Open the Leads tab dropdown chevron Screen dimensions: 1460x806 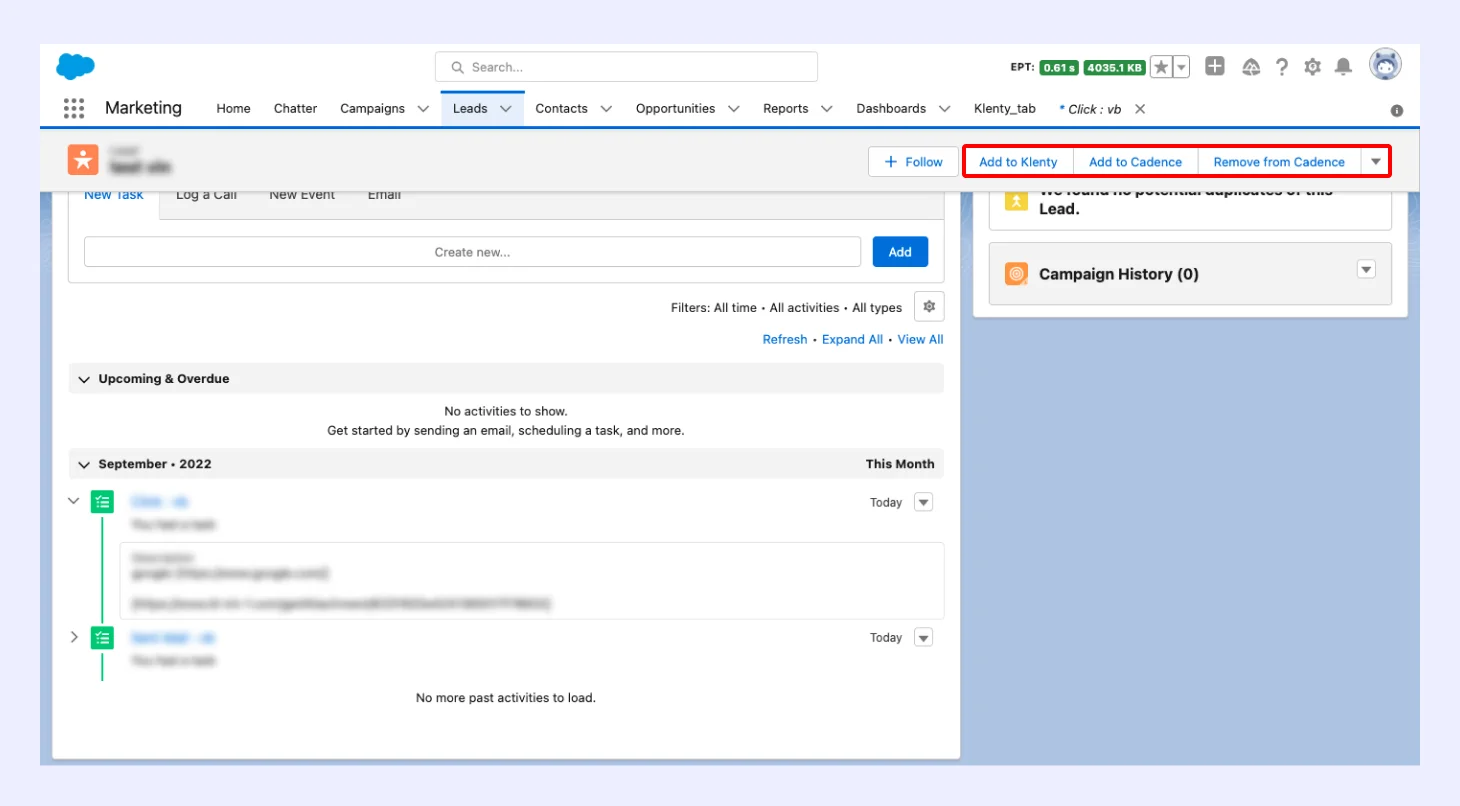[505, 108]
